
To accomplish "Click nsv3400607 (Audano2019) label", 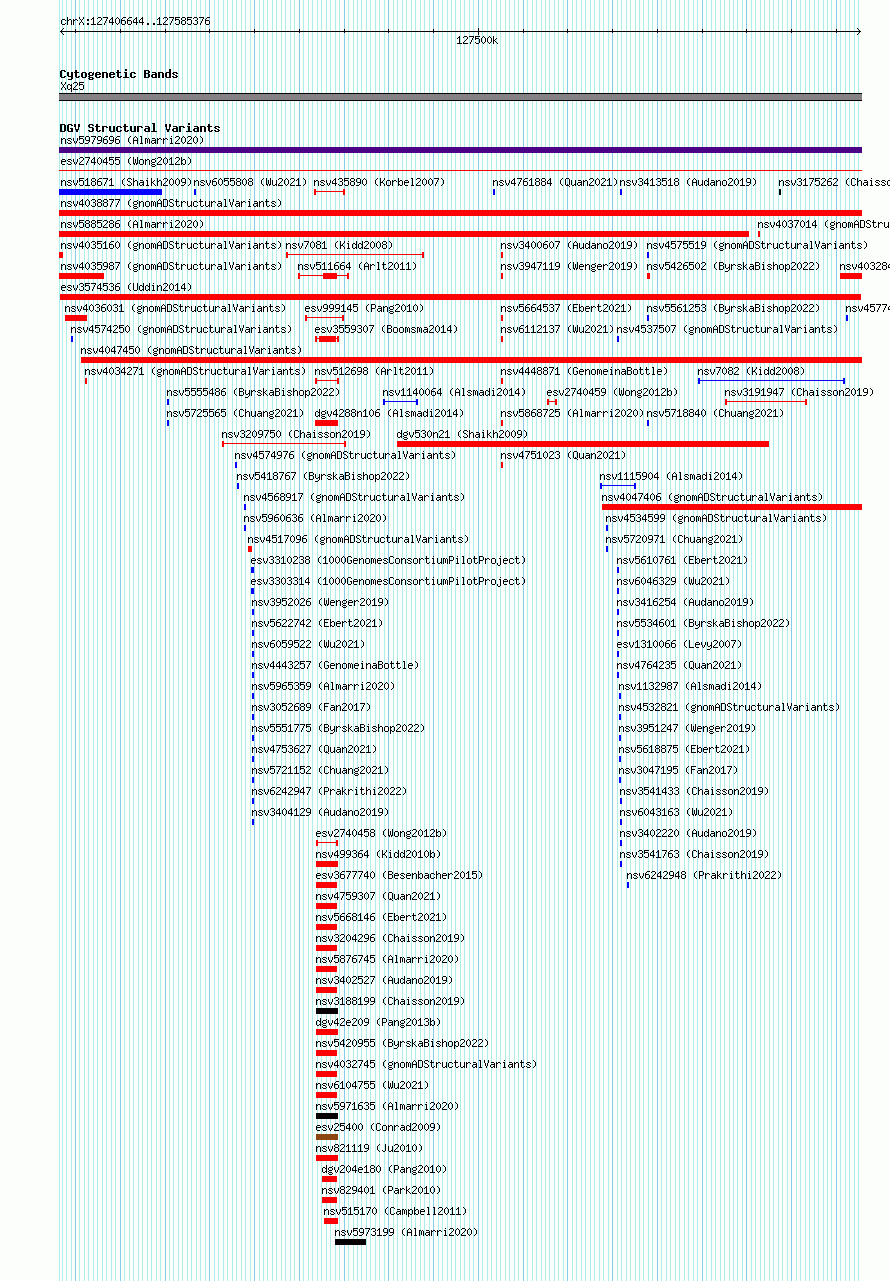I will click(569, 245).
